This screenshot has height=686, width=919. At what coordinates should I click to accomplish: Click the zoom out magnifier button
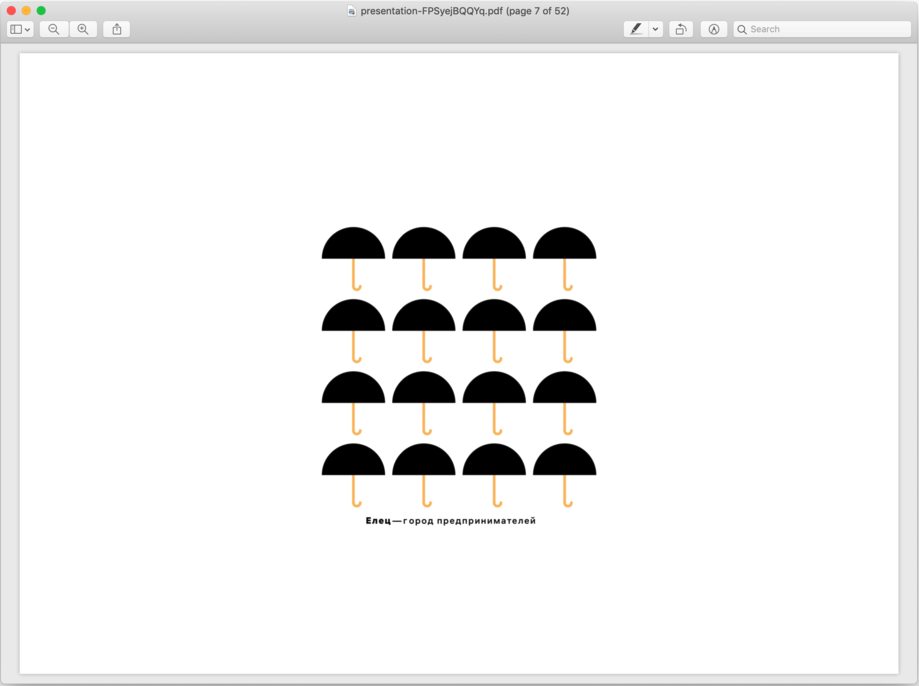tap(53, 29)
